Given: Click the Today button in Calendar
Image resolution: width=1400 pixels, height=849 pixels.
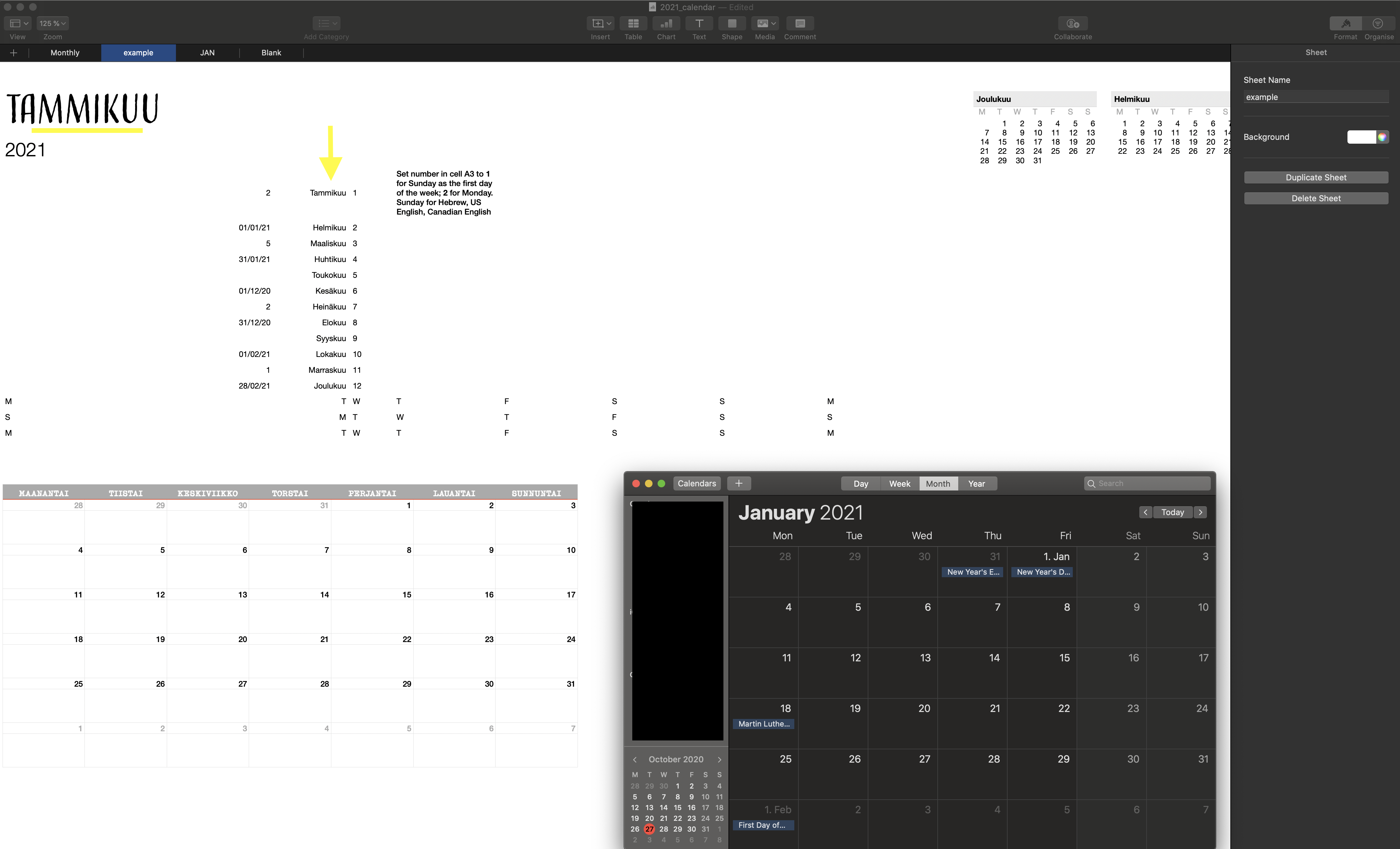Looking at the screenshot, I should pyautogui.click(x=1172, y=512).
